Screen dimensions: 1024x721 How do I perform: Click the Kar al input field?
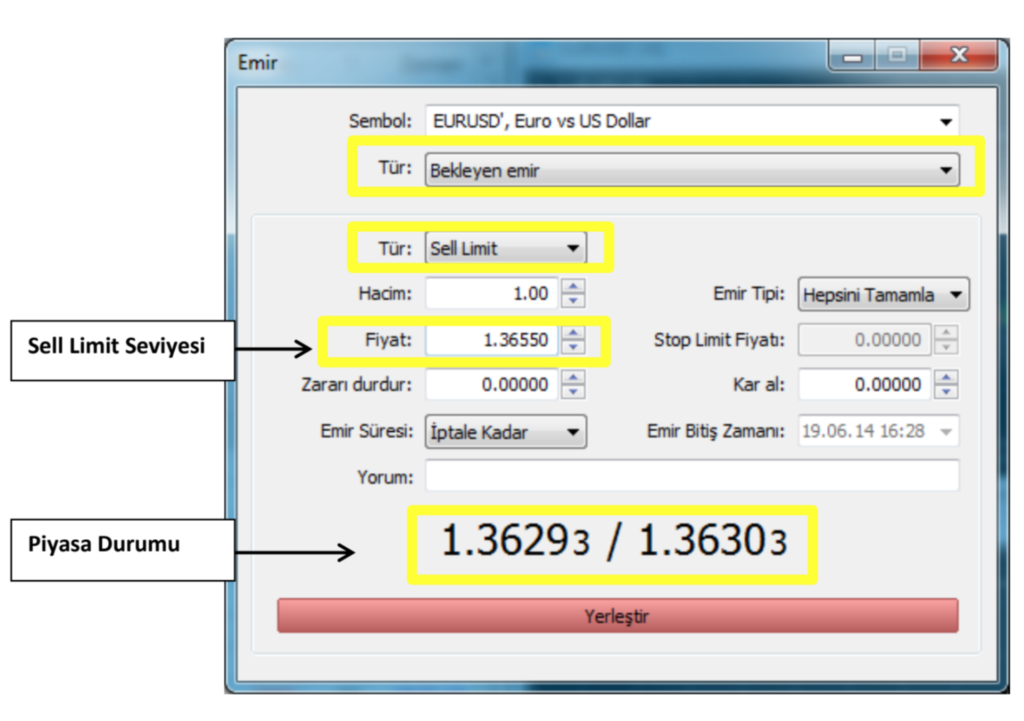click(865, 385)
